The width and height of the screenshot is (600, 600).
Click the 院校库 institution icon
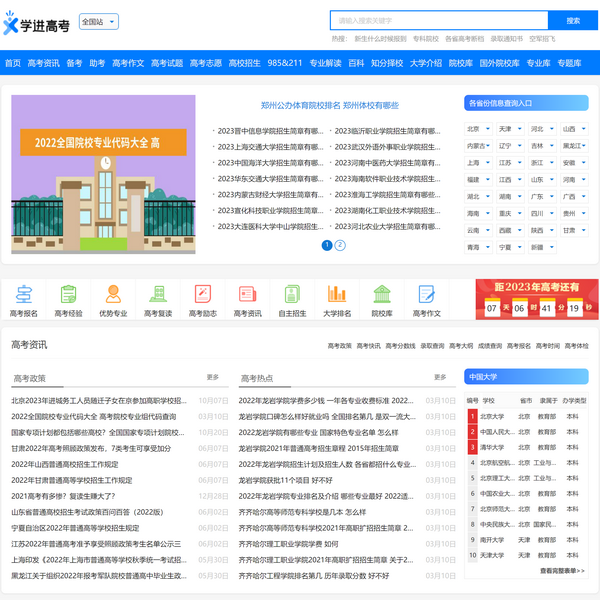382,294
